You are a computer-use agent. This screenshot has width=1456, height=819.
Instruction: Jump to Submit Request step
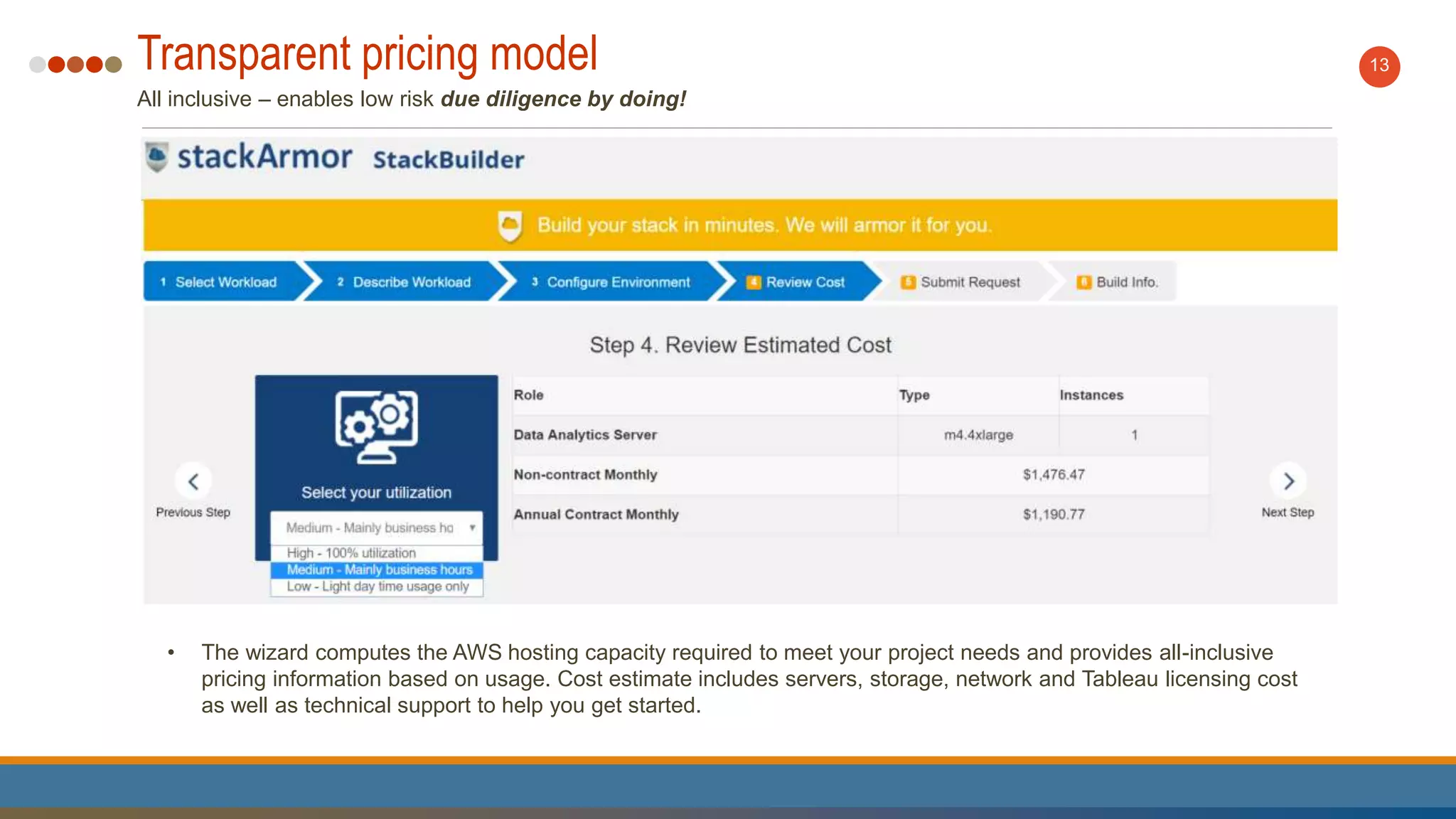coord(961,282)
